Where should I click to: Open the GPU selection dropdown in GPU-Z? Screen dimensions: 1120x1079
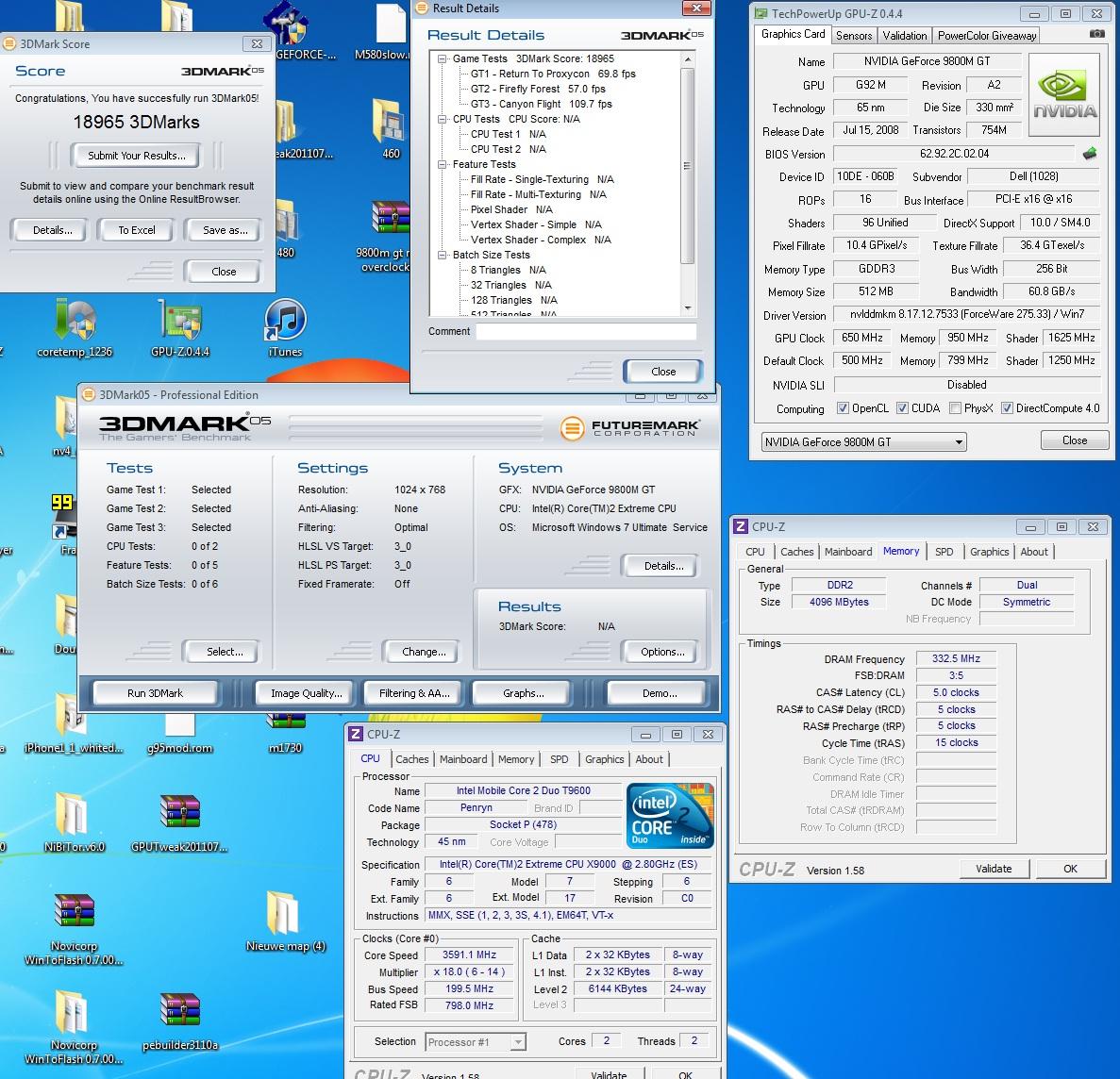863,442
